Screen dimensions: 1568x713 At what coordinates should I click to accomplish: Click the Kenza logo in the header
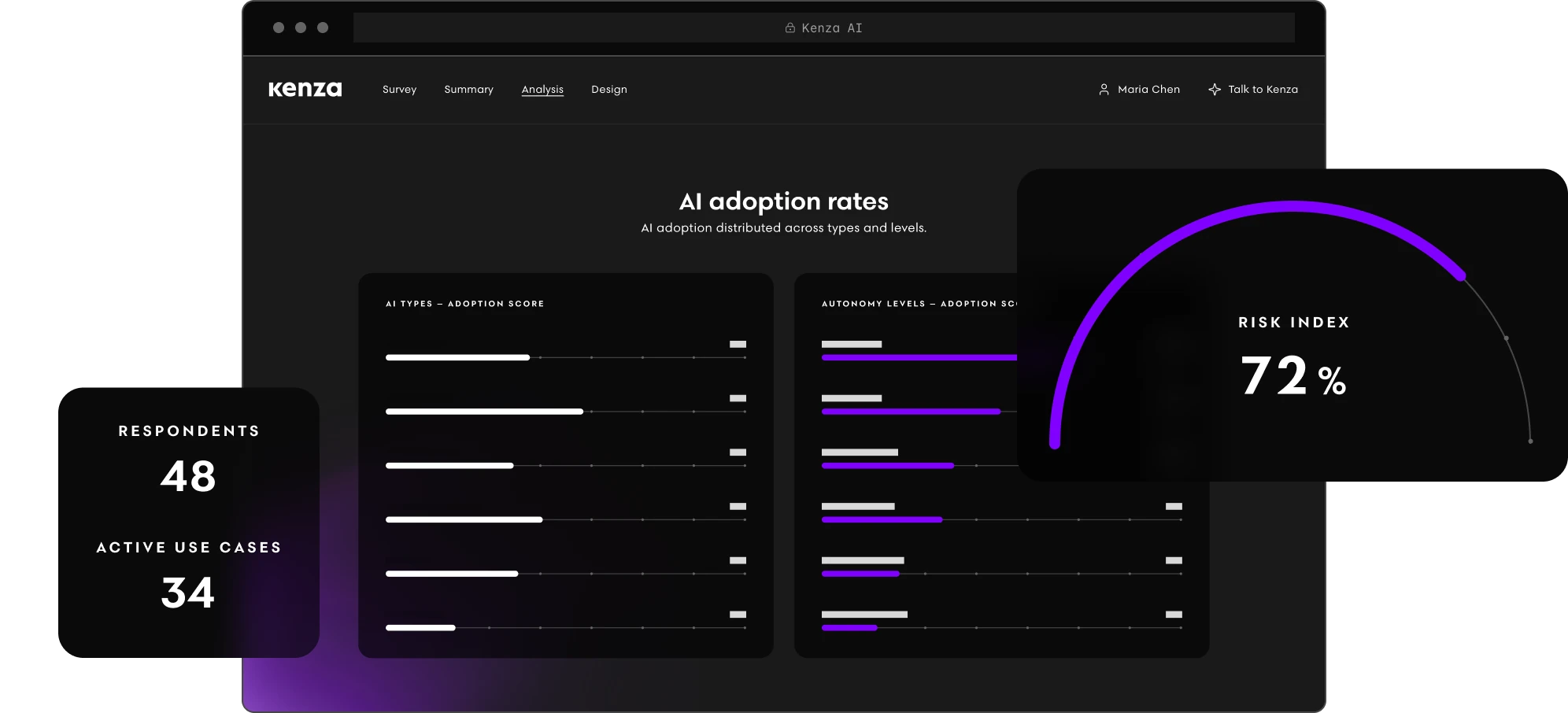pyautogui.click(x=305, y=89)
